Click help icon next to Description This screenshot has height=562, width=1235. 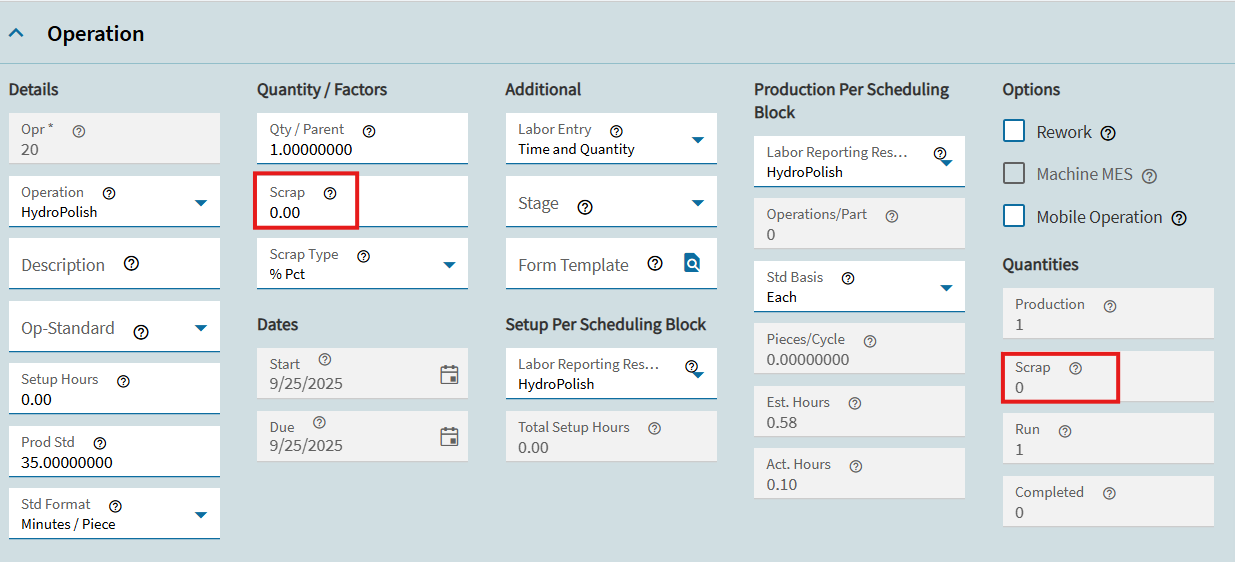(x=131, y=264)
